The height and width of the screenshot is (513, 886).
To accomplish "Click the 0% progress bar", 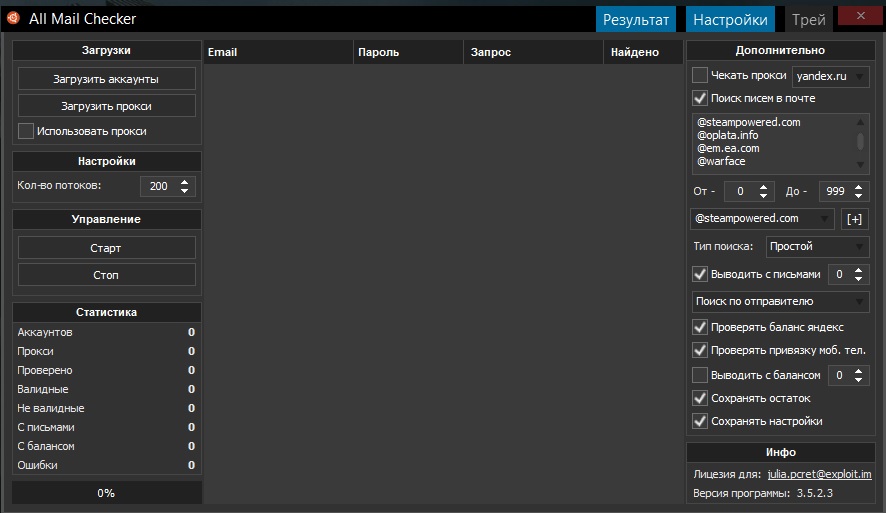I will click(x=107, y=493).
